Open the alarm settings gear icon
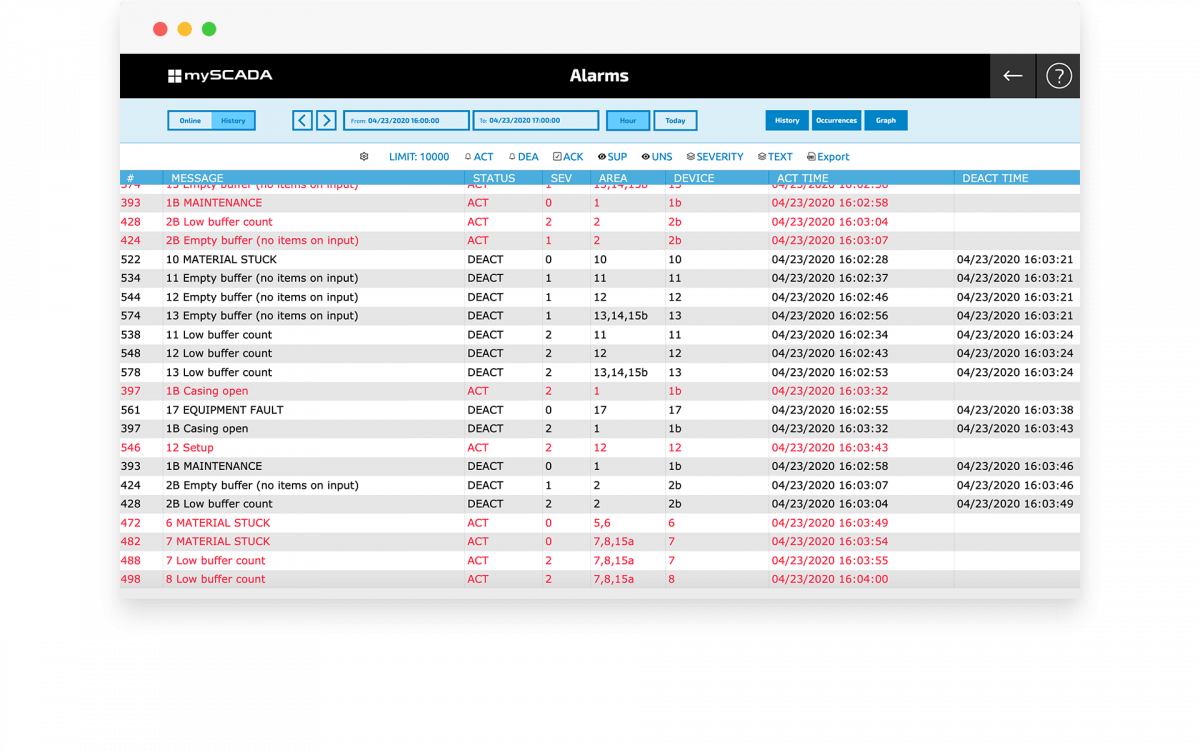Viewport: 1200px width, 750px height. click(364, 157)
